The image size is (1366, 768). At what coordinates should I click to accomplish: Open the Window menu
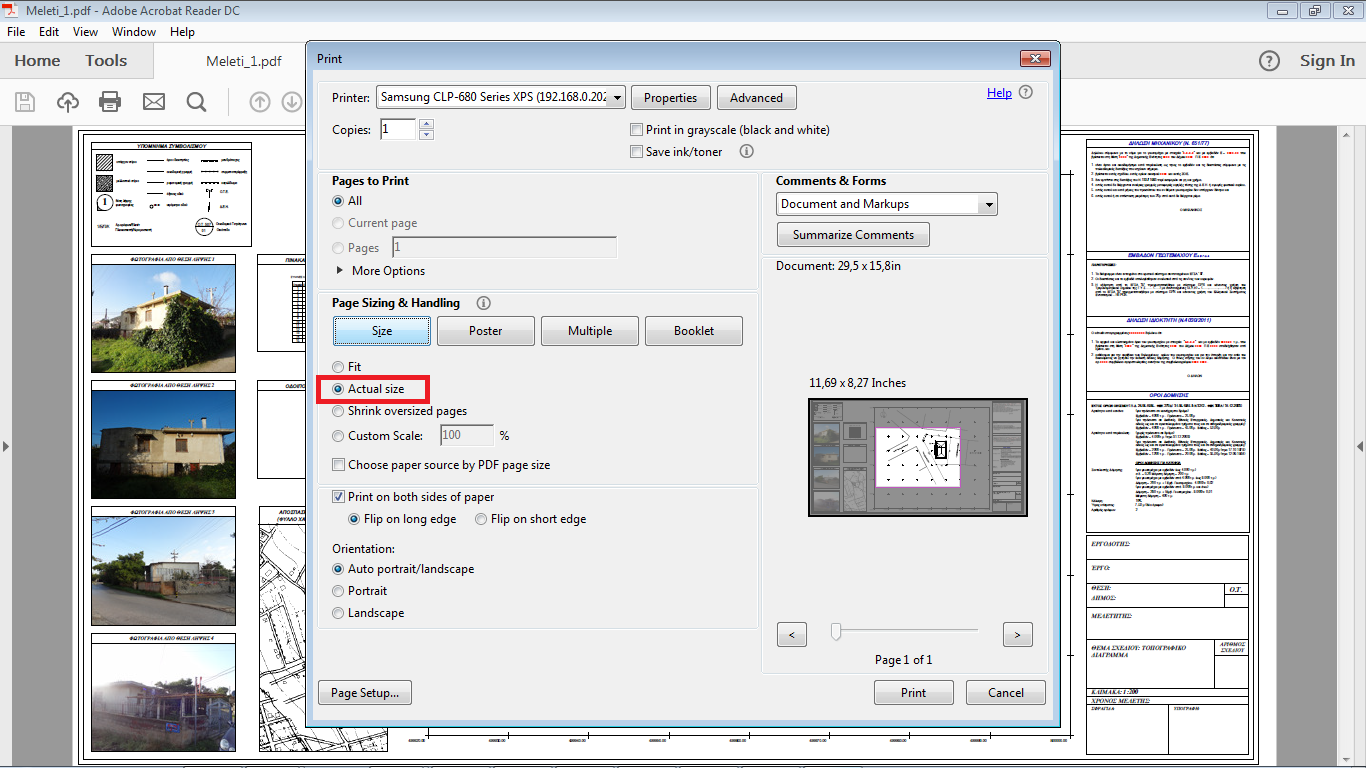(x=134, y=32)
